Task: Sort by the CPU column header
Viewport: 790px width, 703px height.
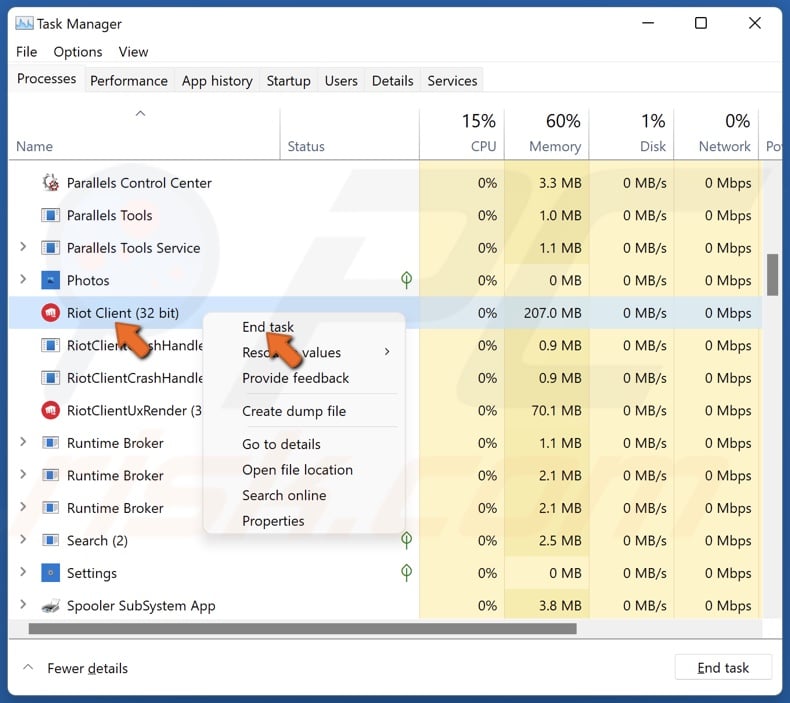Action: [x=462, y=134]
